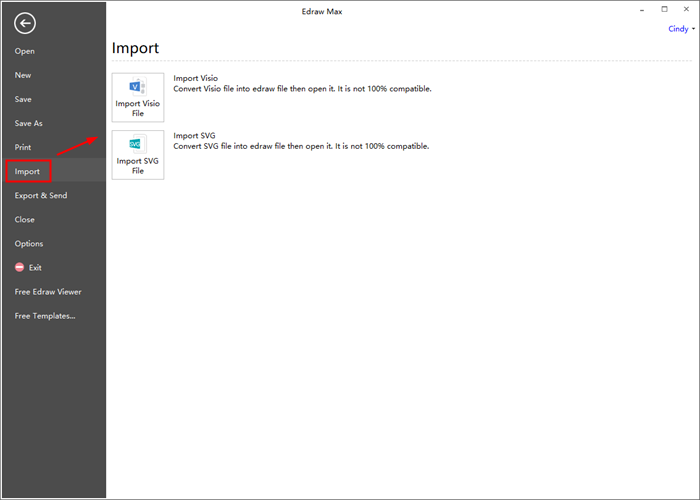Select Open in the sidebar
This screenshot has height=500, width=700.
[x=25, y=51]
